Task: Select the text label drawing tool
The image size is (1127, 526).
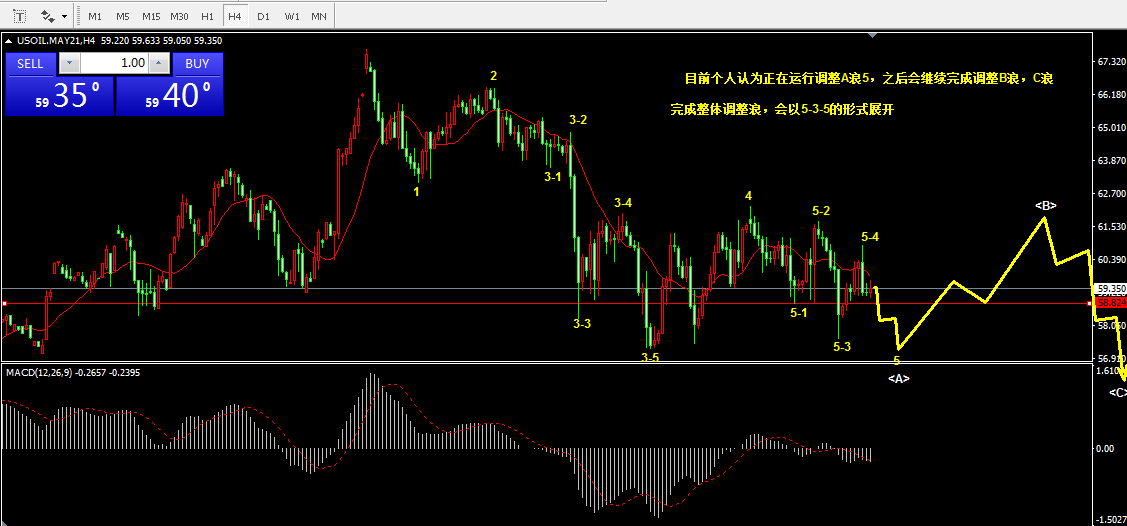Action: click(19, 15)
